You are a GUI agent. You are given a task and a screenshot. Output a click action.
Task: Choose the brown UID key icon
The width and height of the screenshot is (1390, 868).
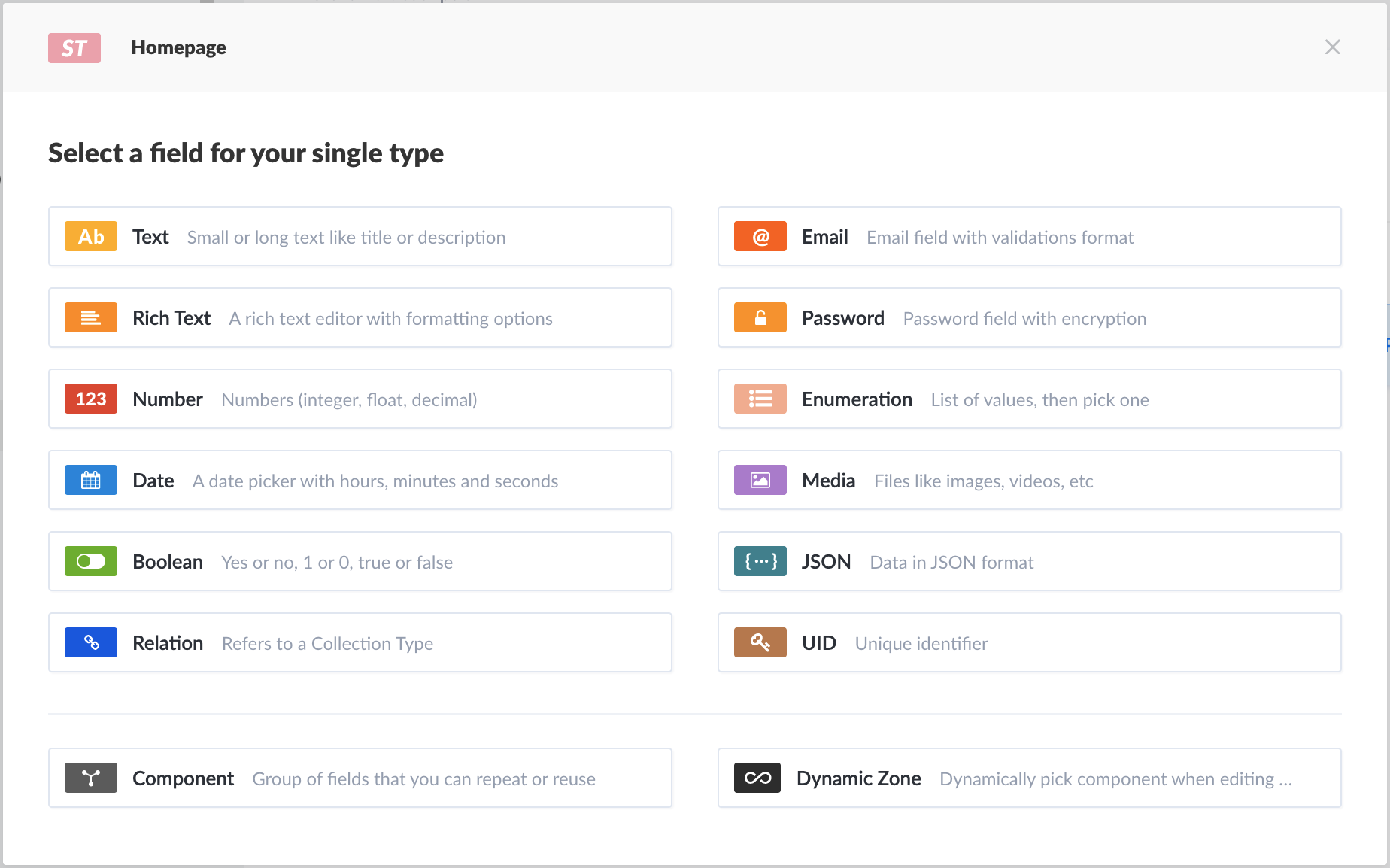(x=760, y=642)
